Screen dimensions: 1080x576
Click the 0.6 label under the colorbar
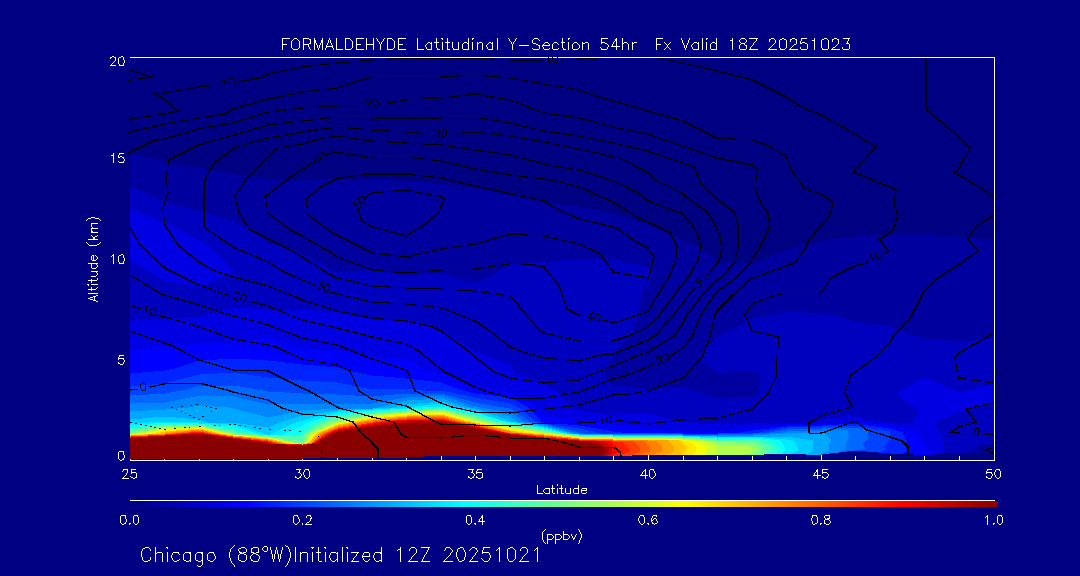pos(648,520)
